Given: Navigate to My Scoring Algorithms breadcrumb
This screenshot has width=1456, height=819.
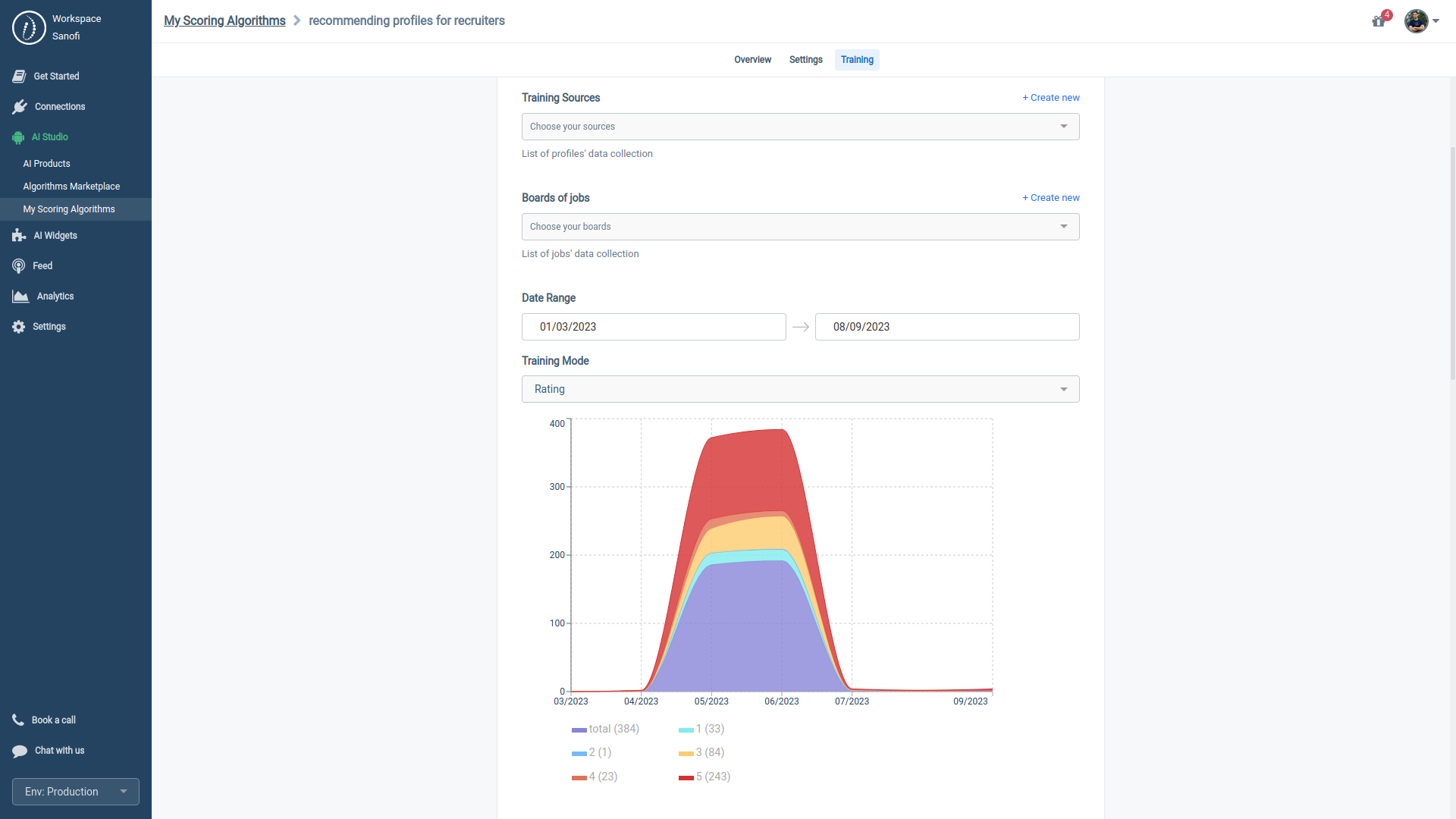Looking at the screenshot, I should pos(224,20).
